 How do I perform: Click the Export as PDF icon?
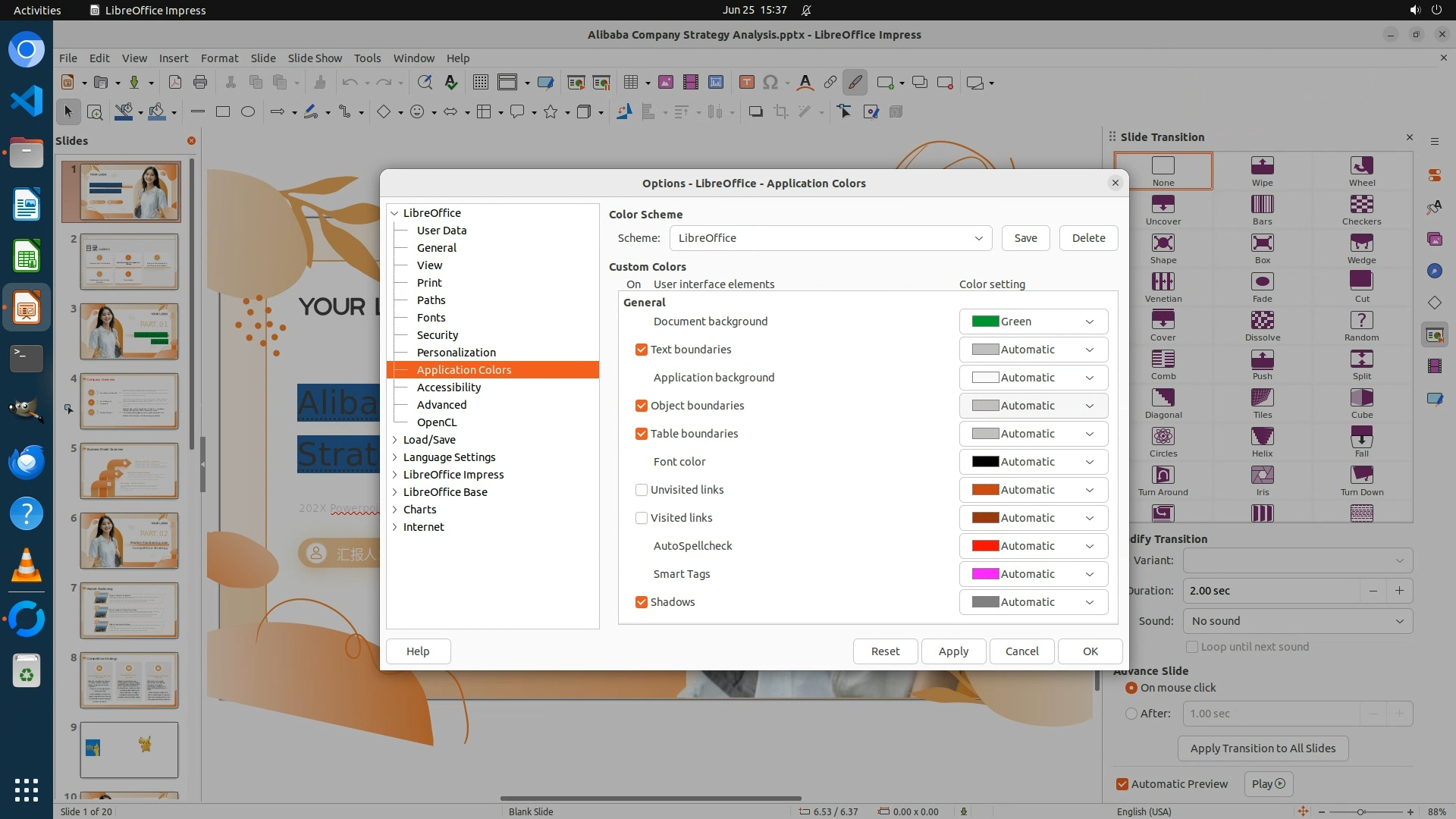click(x=174, y=83)
